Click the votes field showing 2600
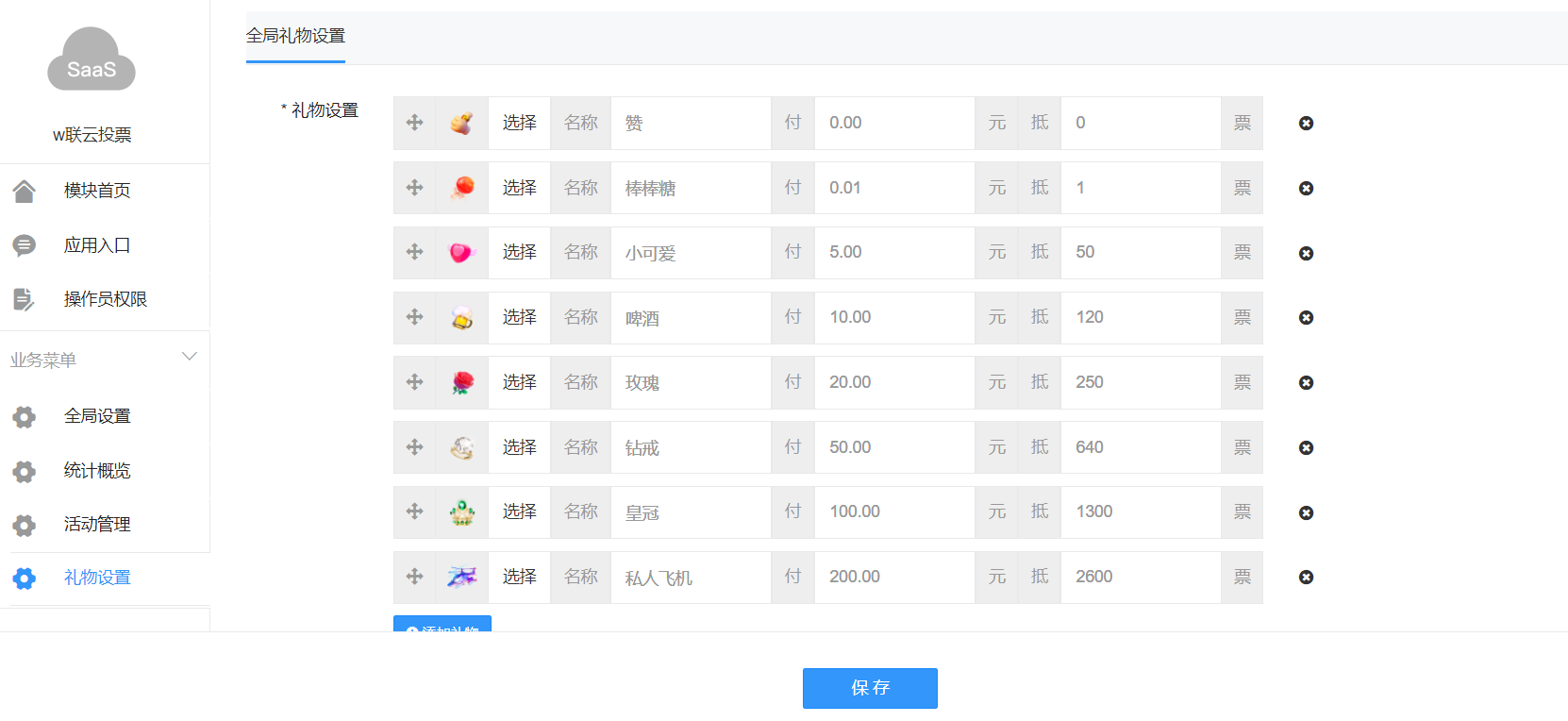Screen dimensions: 1568x721 [x=1142, y=577]
